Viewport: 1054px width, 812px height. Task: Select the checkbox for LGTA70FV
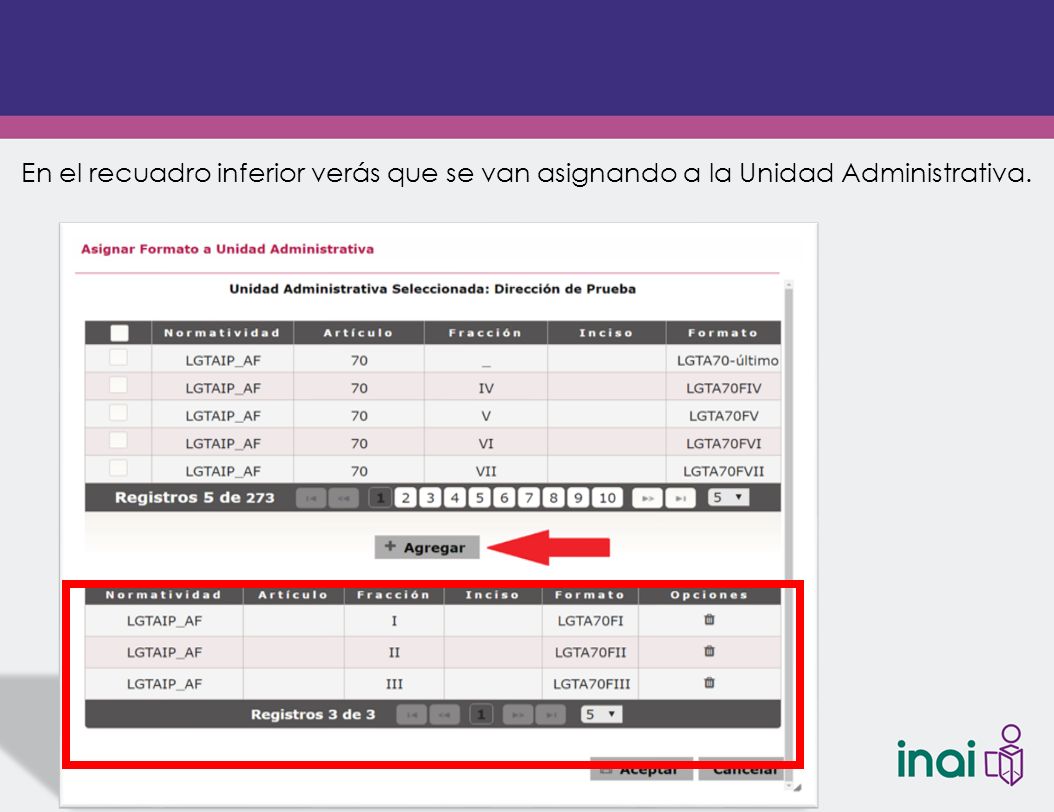click(x=118, y=412)
